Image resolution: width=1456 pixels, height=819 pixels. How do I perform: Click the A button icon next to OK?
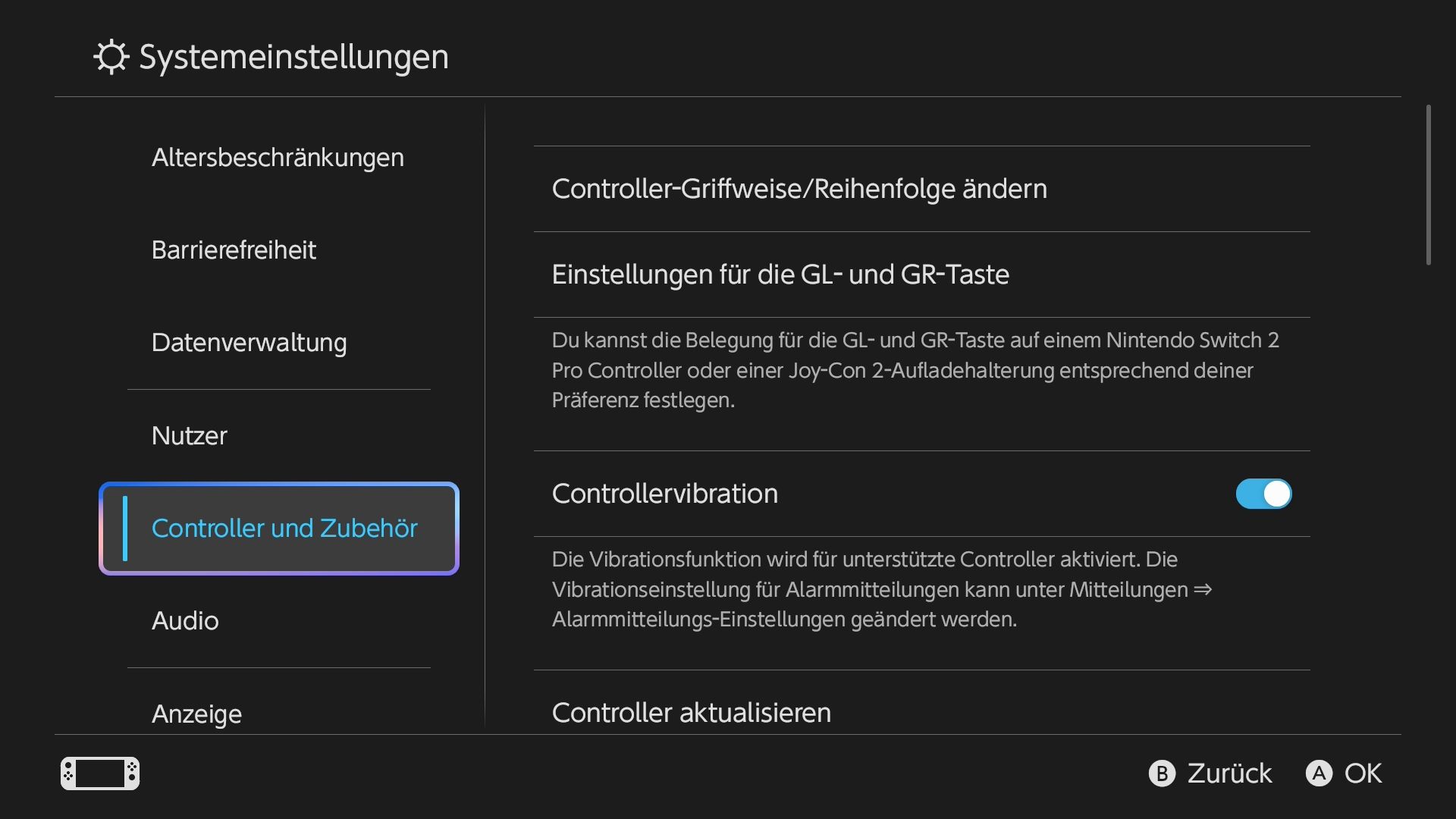tap(1319, 773)
